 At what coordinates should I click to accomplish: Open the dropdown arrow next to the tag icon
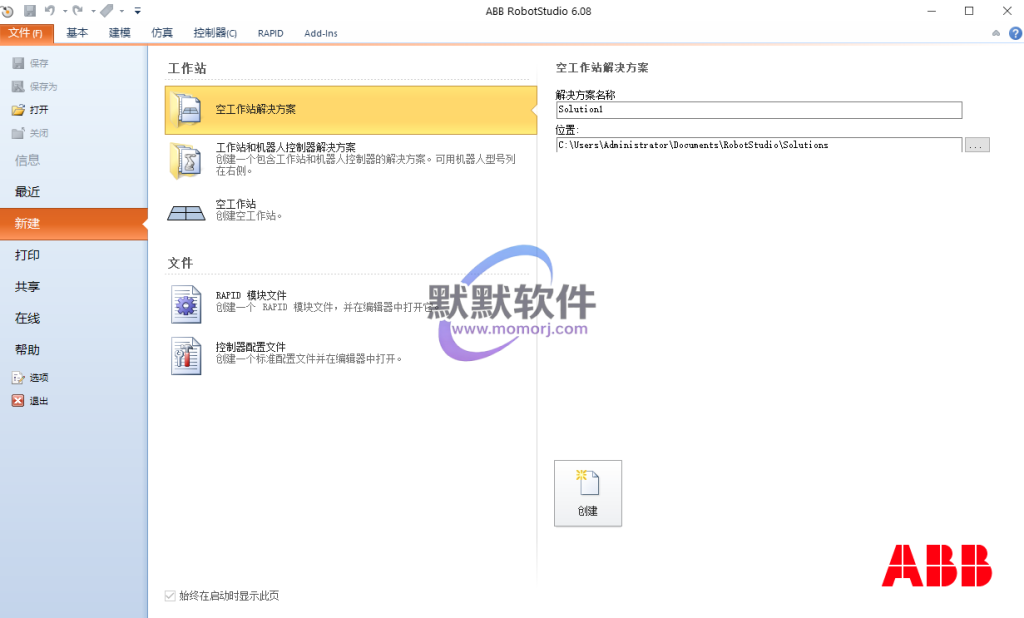tap(121, 11)
